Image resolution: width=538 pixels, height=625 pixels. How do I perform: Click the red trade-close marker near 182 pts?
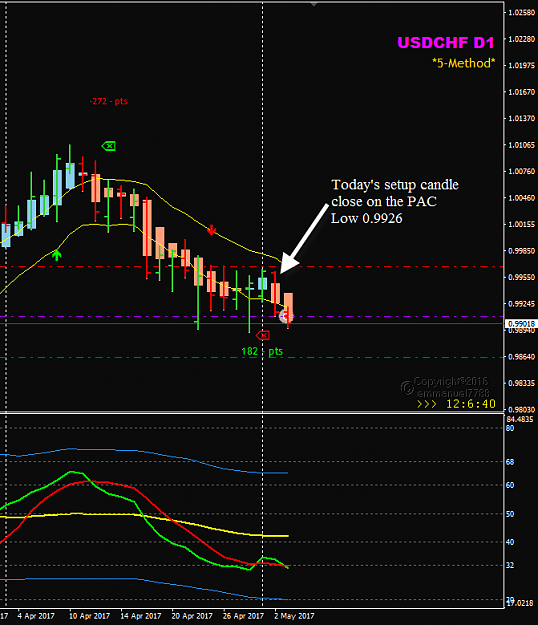click(x=263, y=336)
